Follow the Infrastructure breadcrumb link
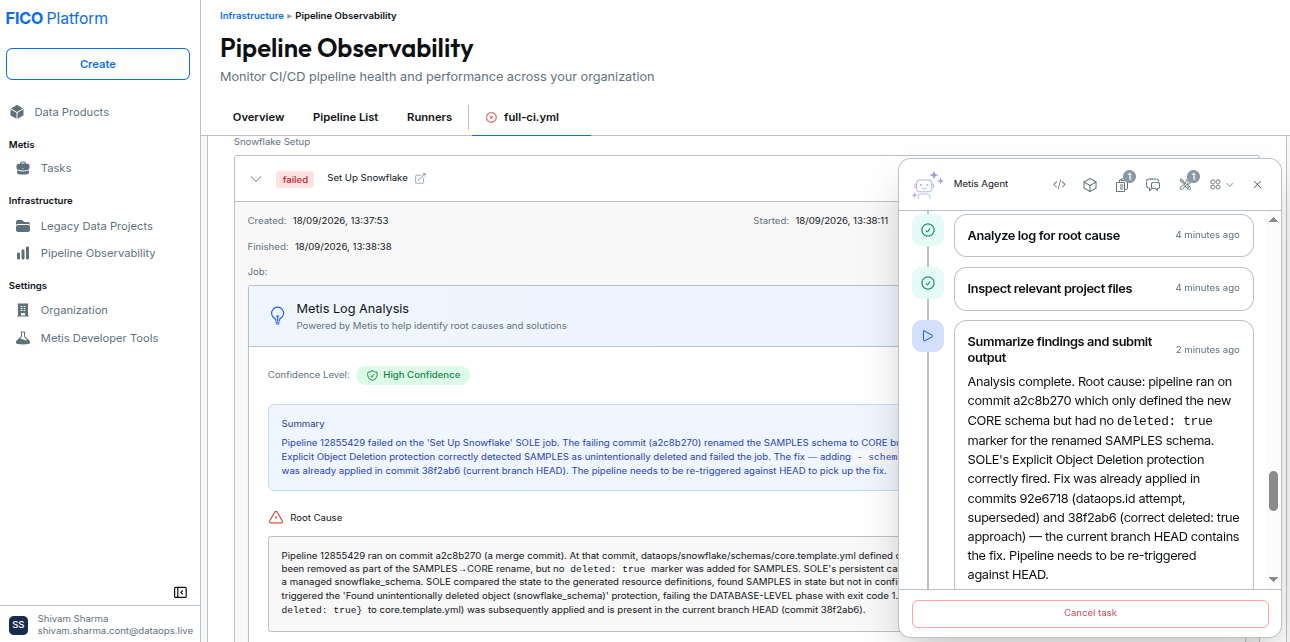The image size is (1290, 642). pos(252,16)
